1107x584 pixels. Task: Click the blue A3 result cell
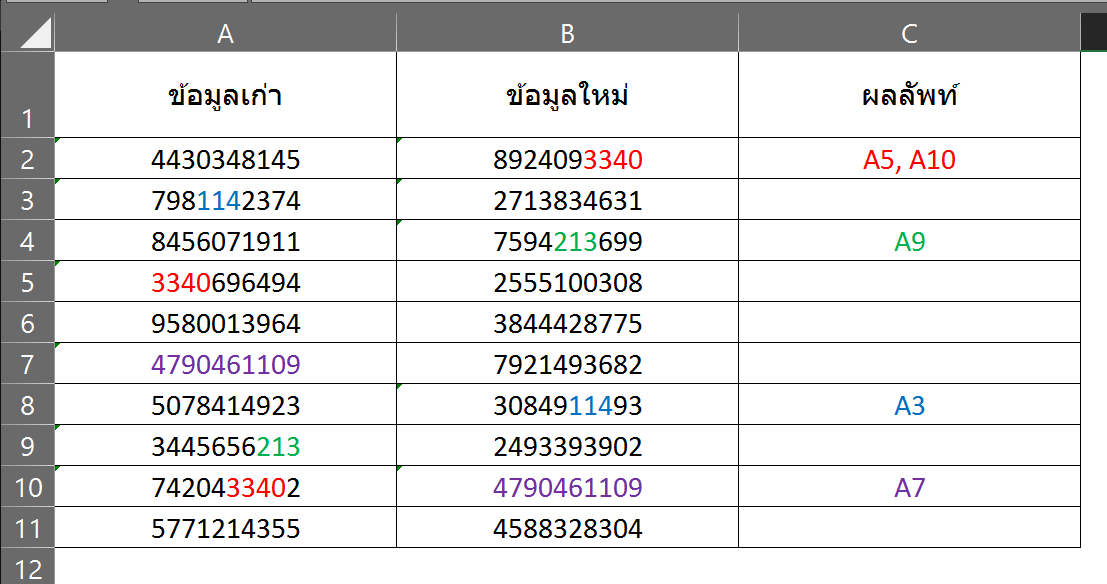(909, 405)
